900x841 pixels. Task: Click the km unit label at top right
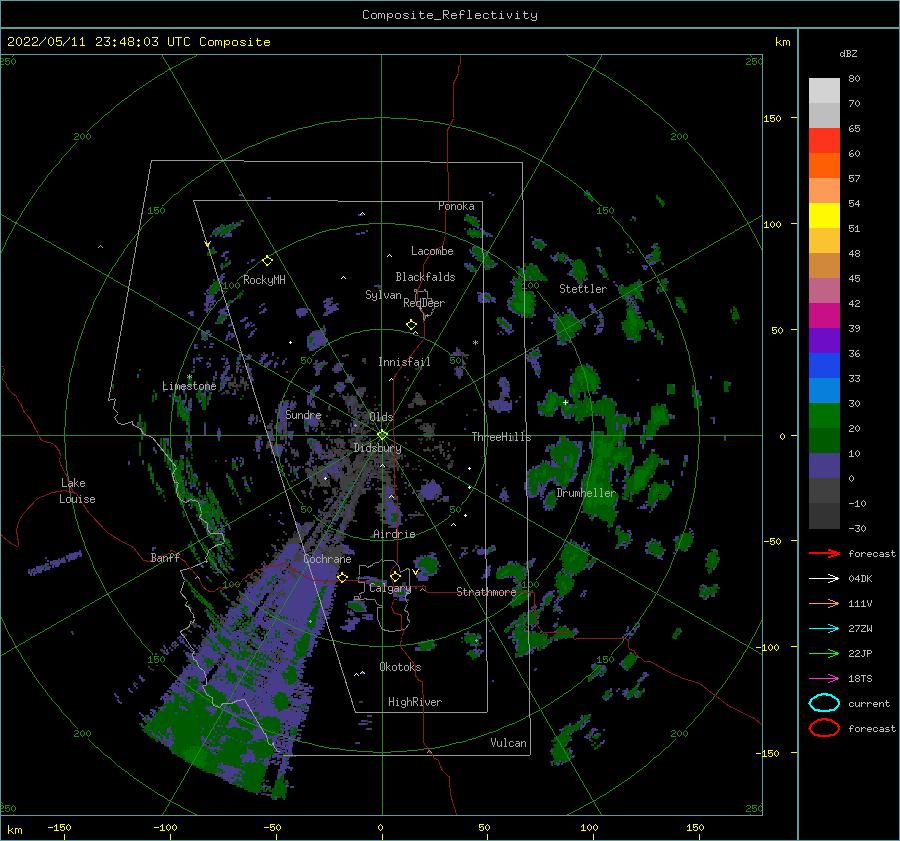point(782,42)
